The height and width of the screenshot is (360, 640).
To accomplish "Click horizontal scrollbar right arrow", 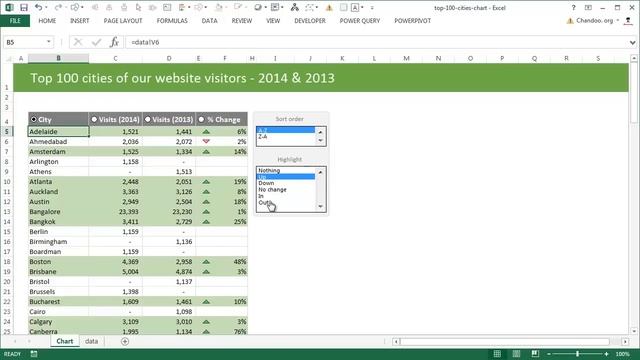I will 625,341.
